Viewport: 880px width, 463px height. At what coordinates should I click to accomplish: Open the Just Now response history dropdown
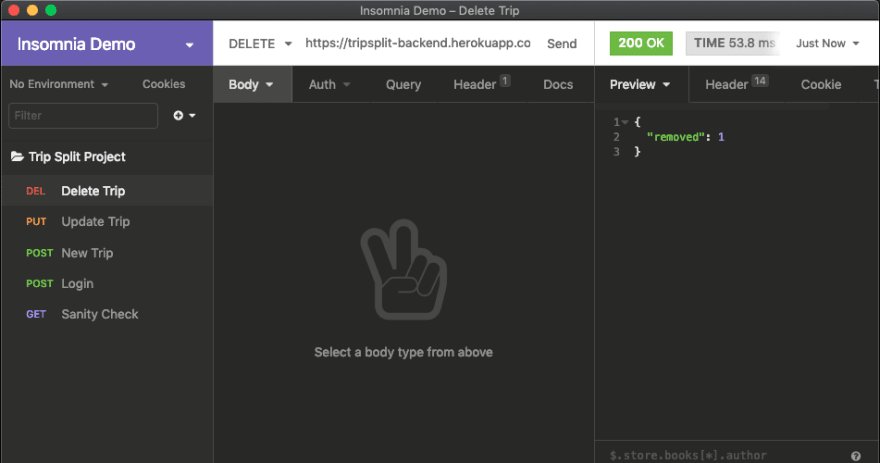point(827,43)
